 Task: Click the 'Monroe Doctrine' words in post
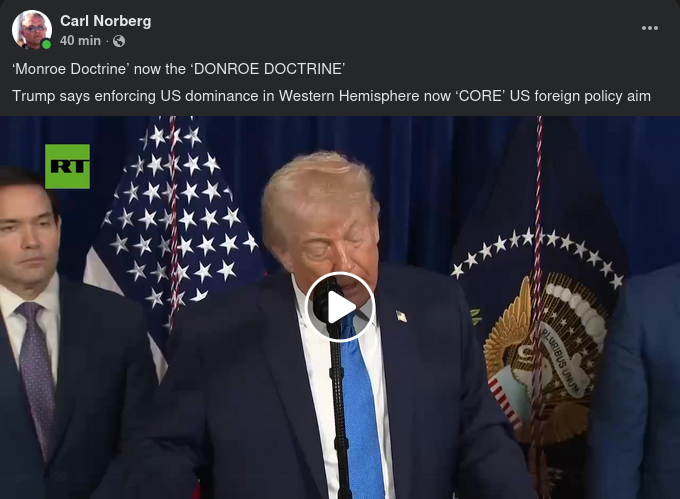pyautogui.click(x=71, y=69)
